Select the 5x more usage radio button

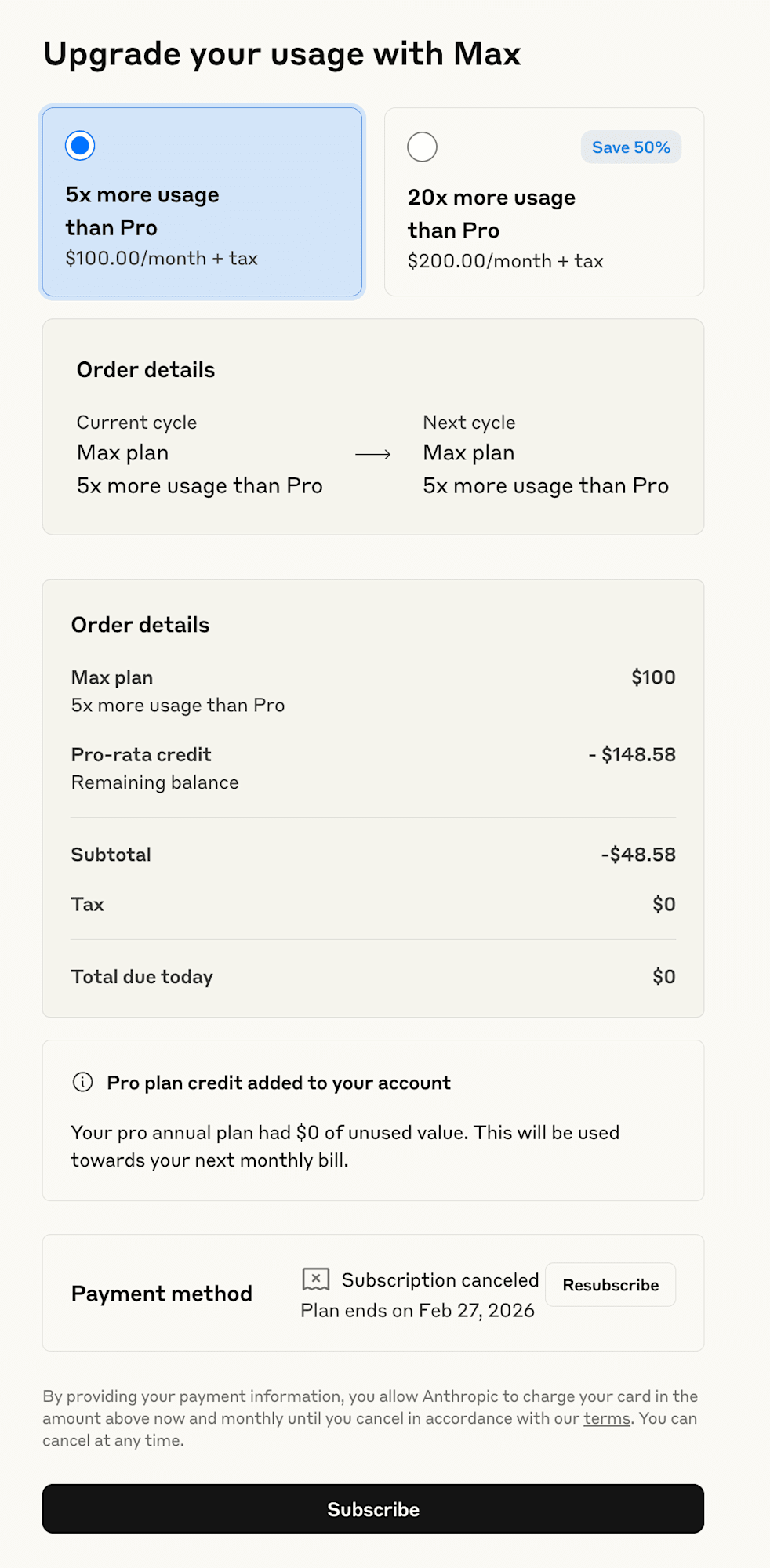click(80, 146)
